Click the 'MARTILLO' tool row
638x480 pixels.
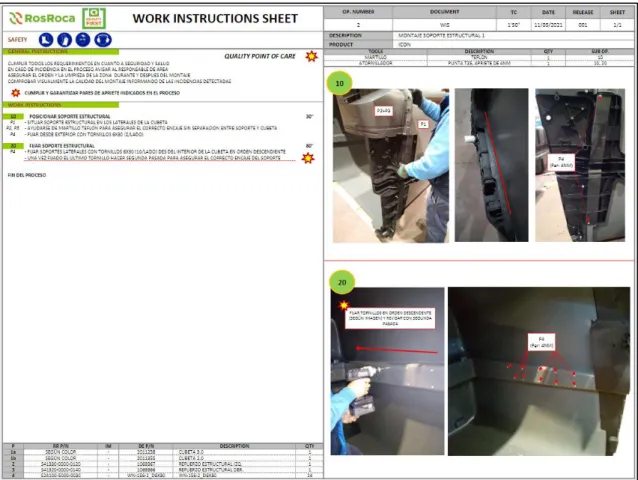(x=479, y=57)
